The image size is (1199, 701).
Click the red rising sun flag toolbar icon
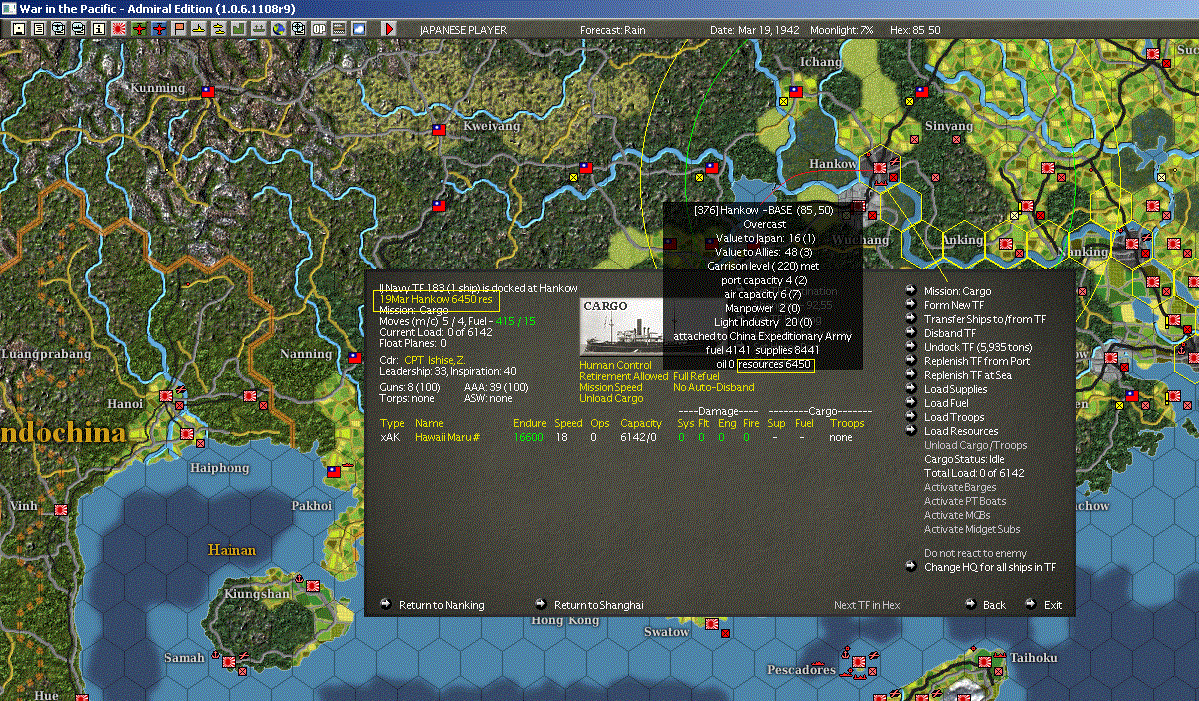(x=119, y=29)
